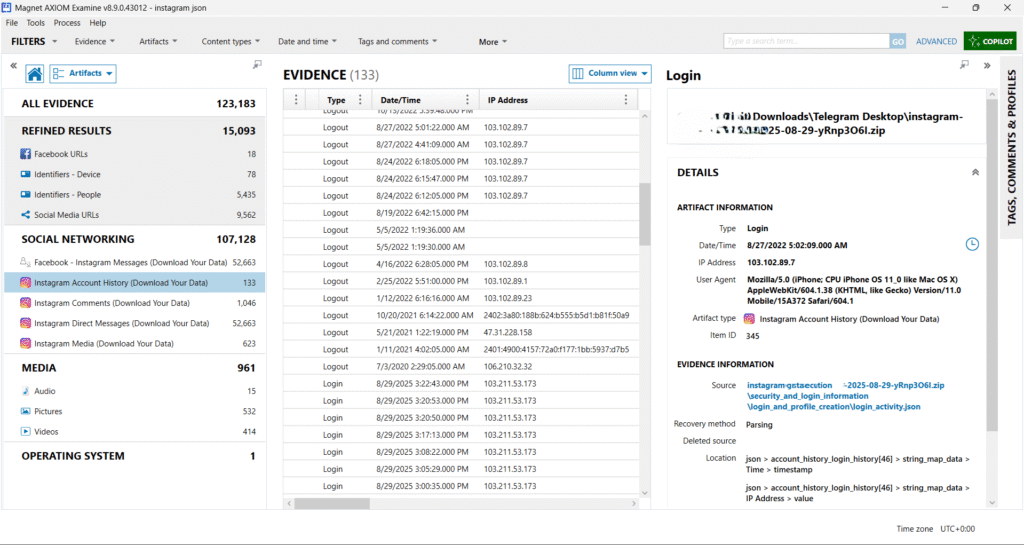Open Facebook - Instagram Messages artifacts

[x=135, y=262]
